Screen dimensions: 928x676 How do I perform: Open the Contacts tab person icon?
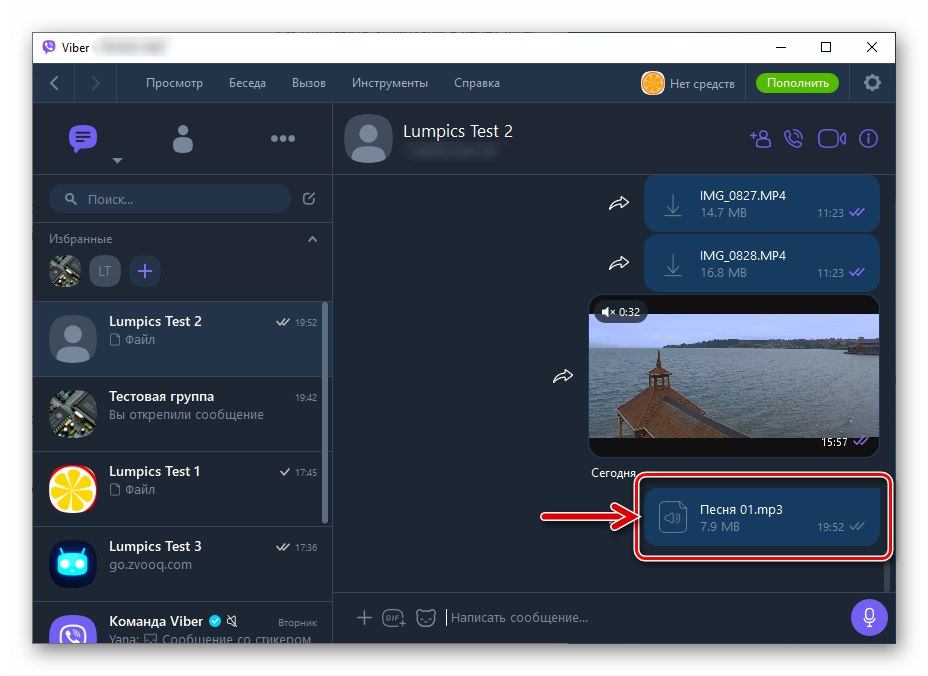click(182, 139)
